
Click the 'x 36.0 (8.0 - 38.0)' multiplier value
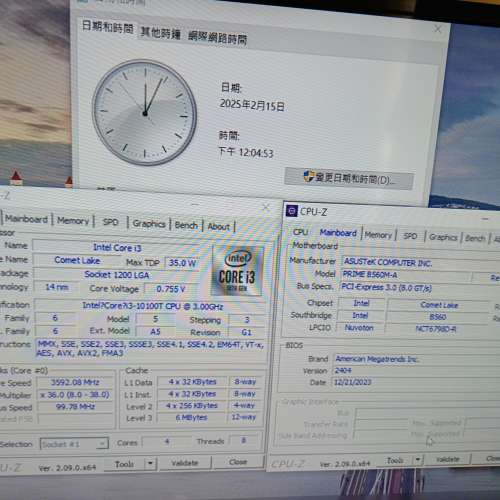[75, 395]
